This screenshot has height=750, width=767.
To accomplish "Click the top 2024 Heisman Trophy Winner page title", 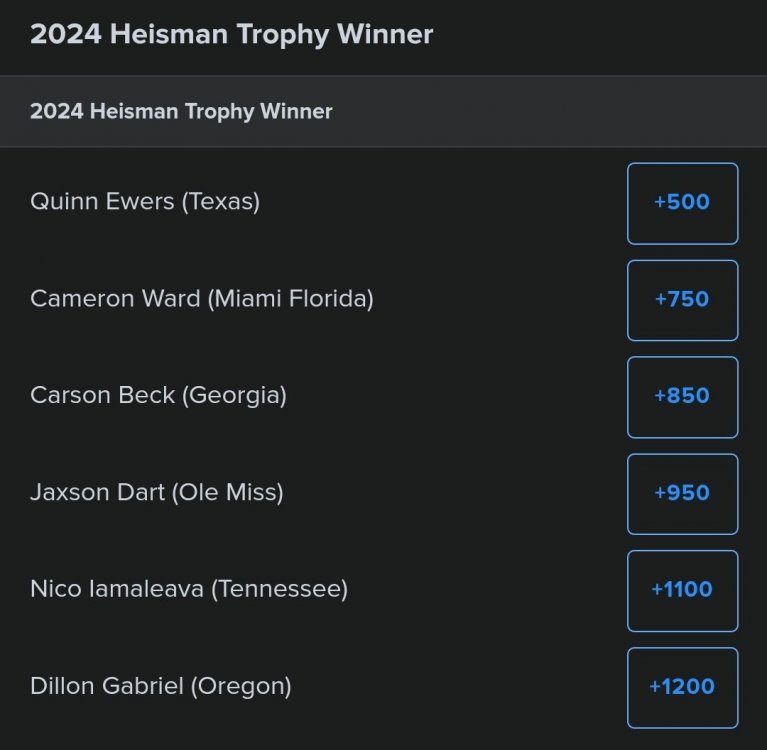I will (x=231, y=35).
